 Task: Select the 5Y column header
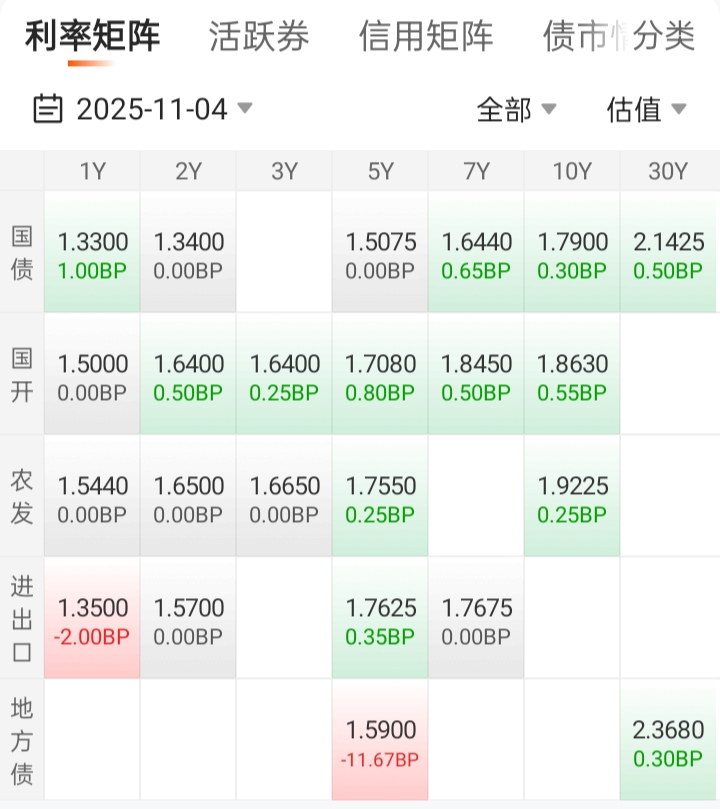click(x=380, y=171)
